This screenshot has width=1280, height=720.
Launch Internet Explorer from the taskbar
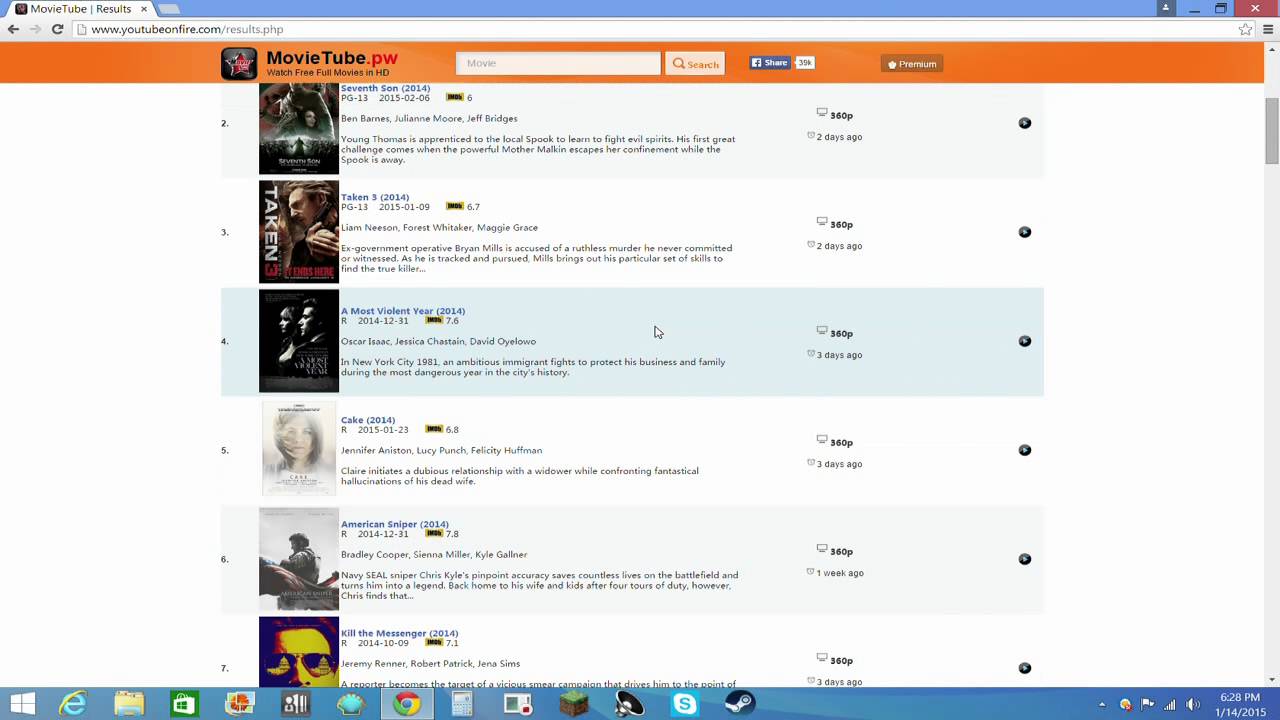pyautogui.click(x=73, y=704)
